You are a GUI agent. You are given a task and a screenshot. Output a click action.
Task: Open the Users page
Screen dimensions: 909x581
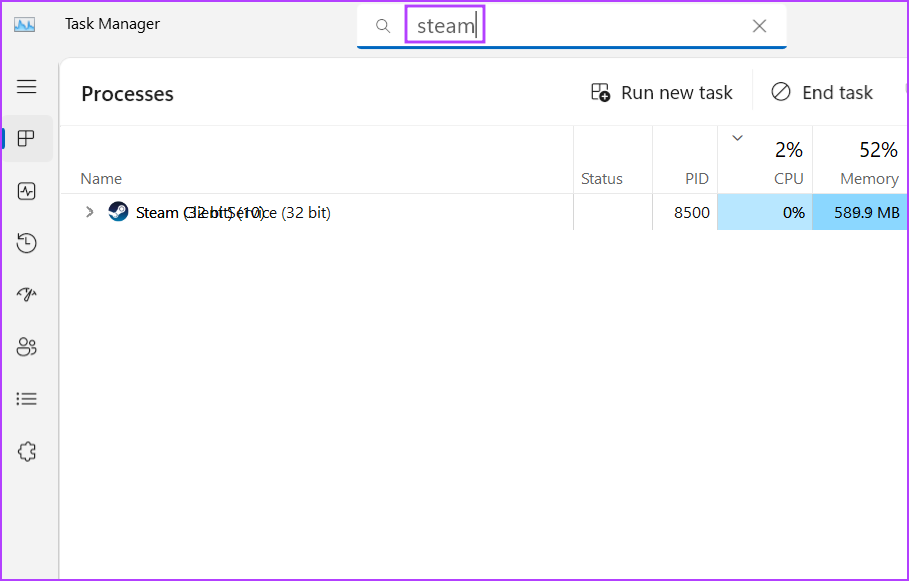pyautogui.click(x=27, y=346)
